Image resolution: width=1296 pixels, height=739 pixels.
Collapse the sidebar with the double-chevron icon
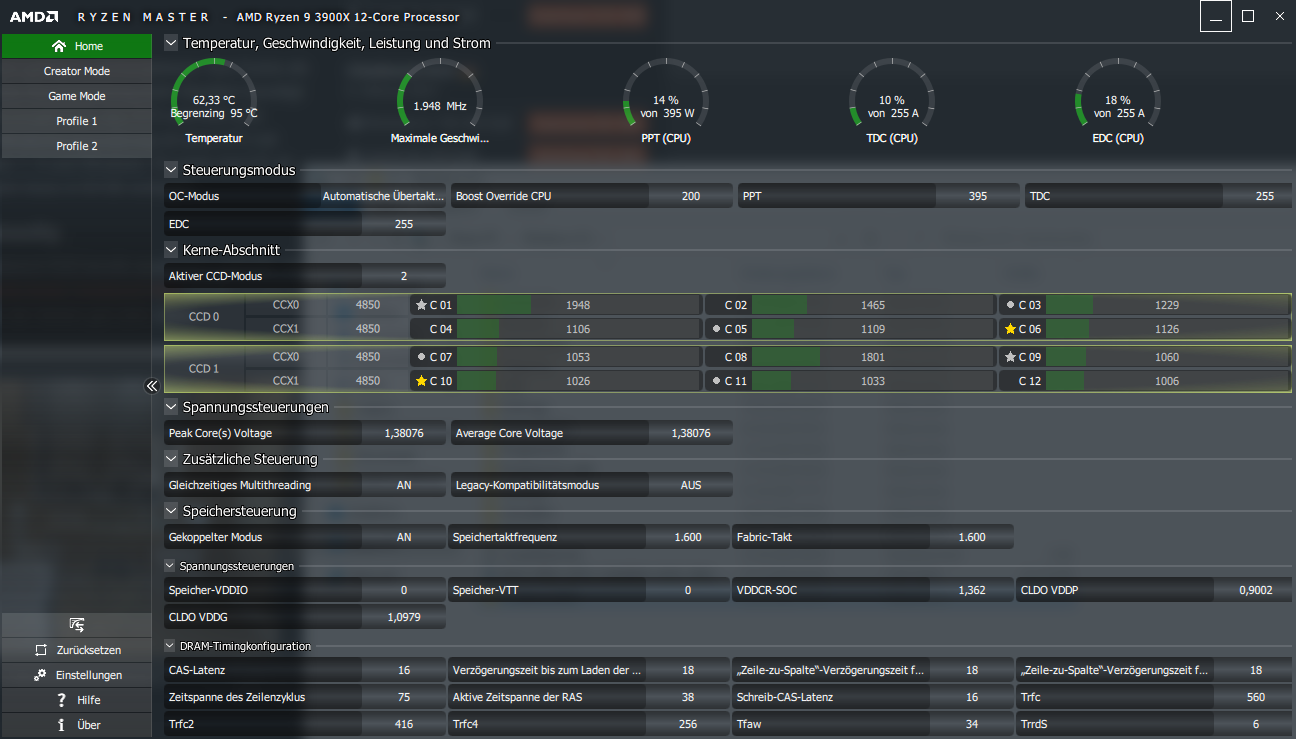(x=152, y=385)
